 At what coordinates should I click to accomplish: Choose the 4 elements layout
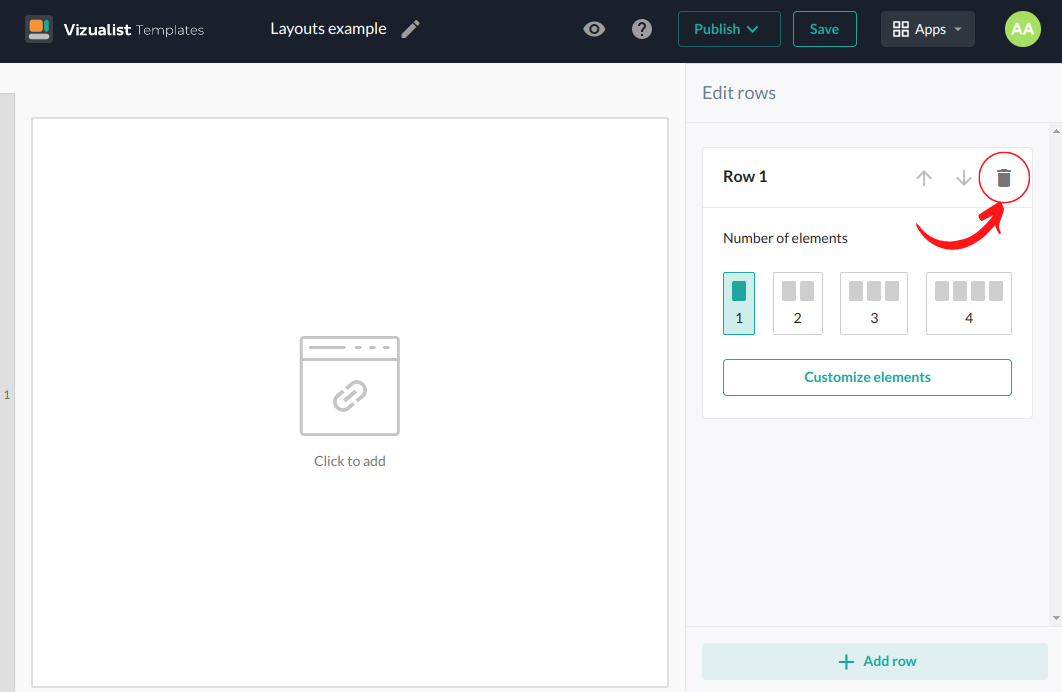[x=968, y=303]
